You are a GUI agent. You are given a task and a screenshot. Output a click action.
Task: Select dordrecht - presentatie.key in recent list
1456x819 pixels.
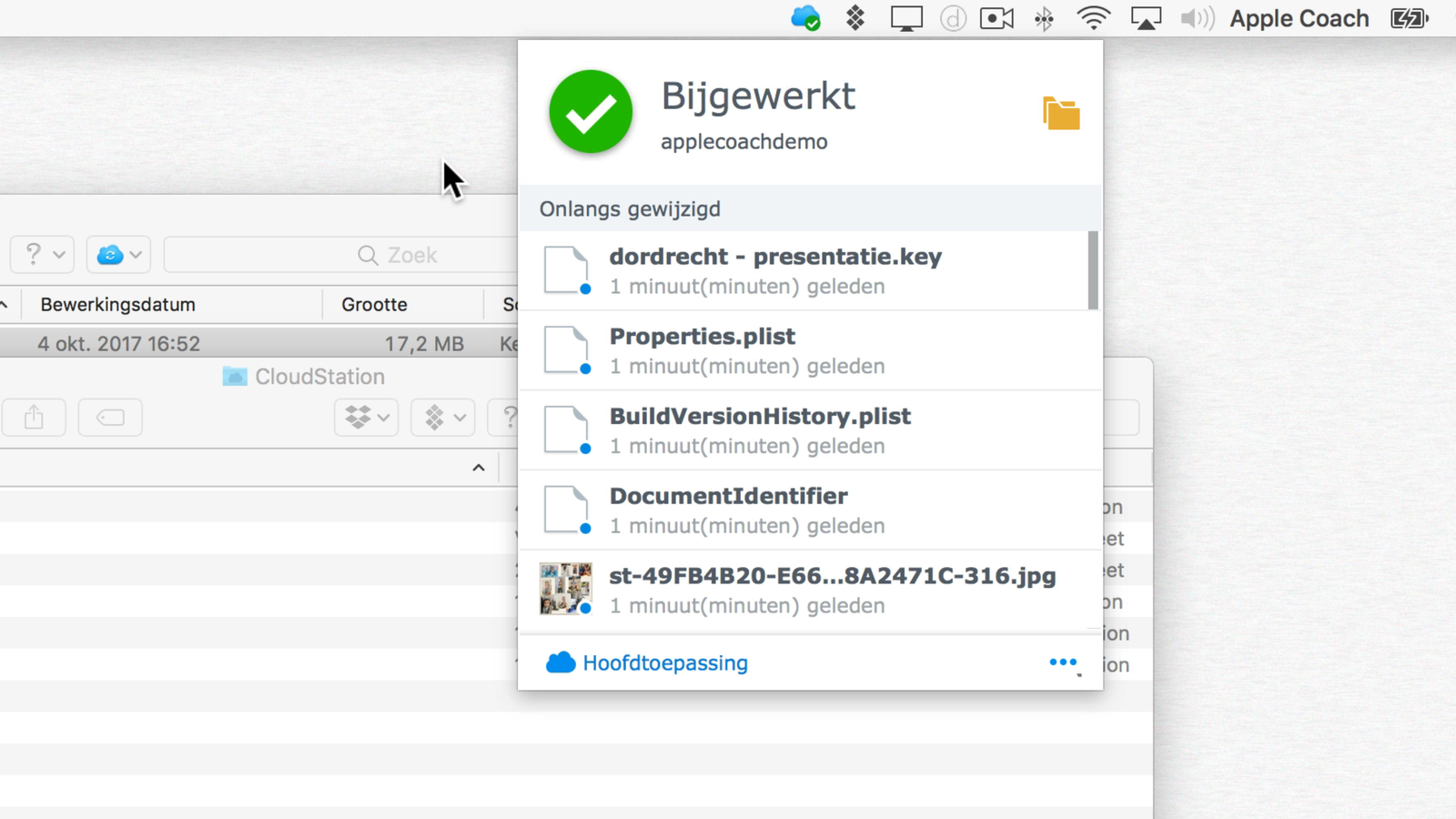803,270
